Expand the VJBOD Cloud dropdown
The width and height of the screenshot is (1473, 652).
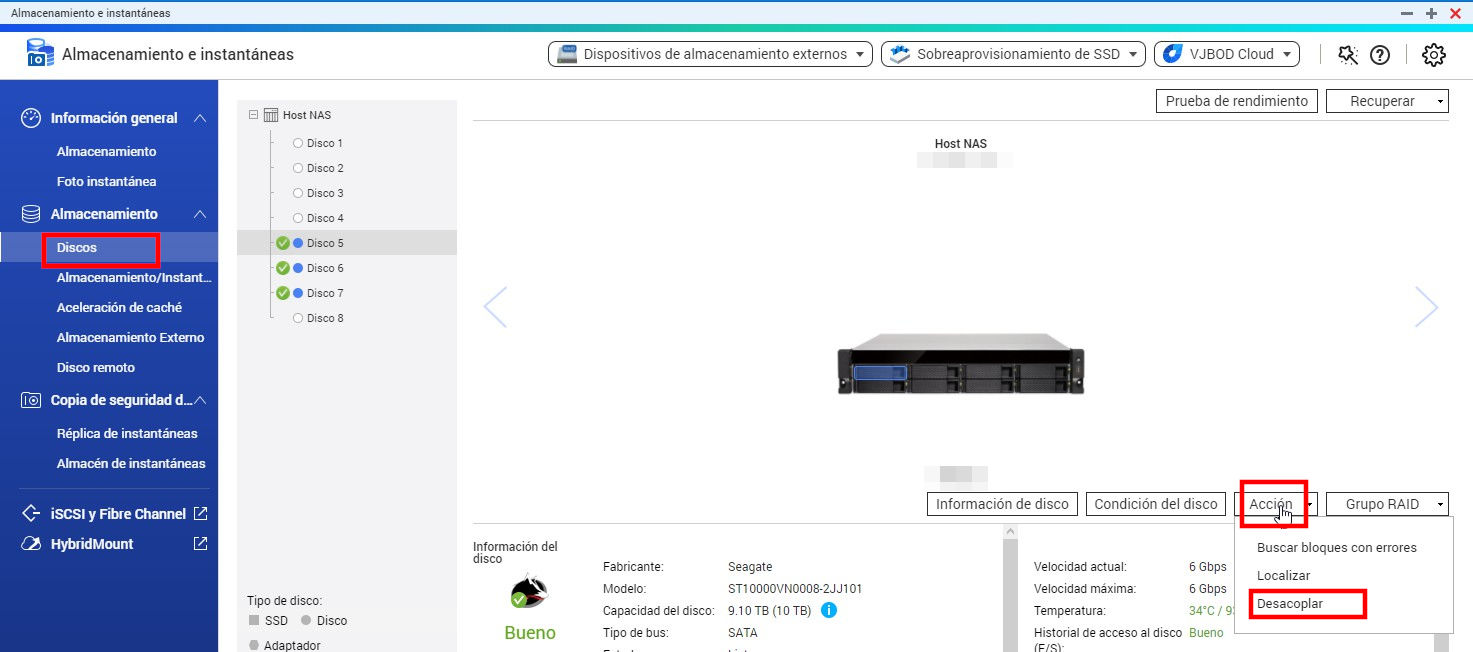[1226, 54]
